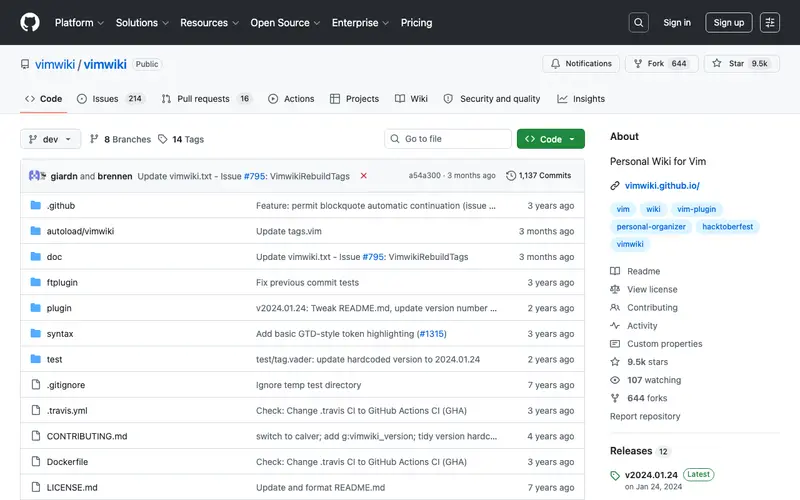This screenshot has width=800, height=500.
Task: Click the clock history icon beside 1,137 Commits
Action: pos(511,176)
